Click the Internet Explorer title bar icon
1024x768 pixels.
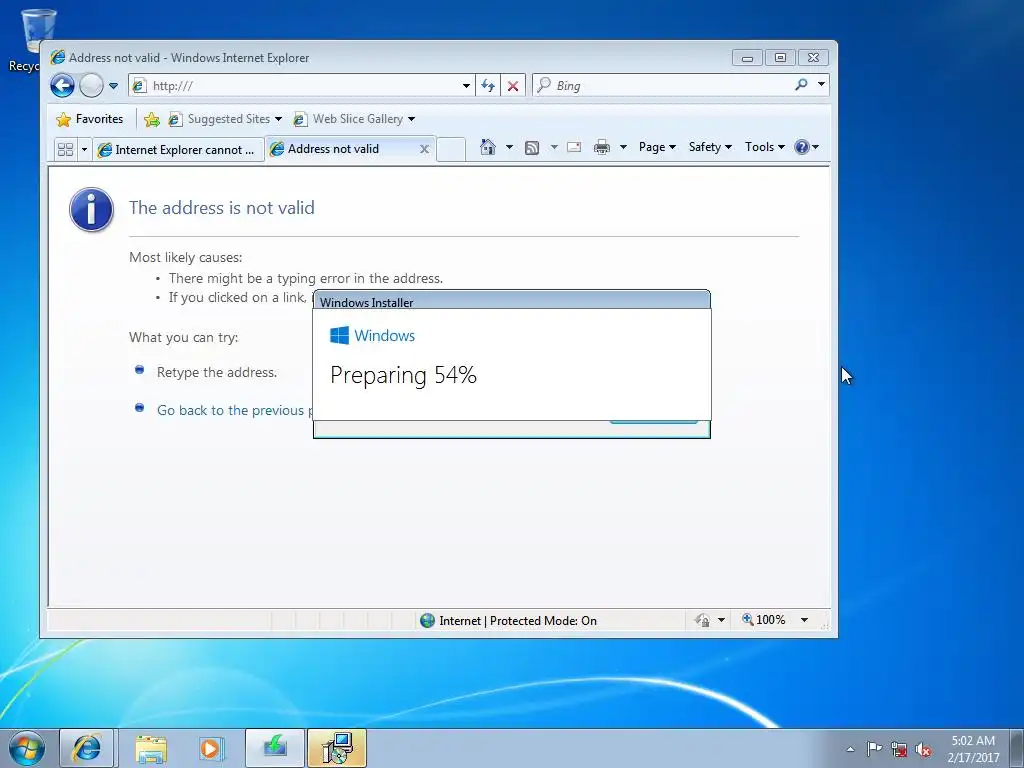point(58,57)
